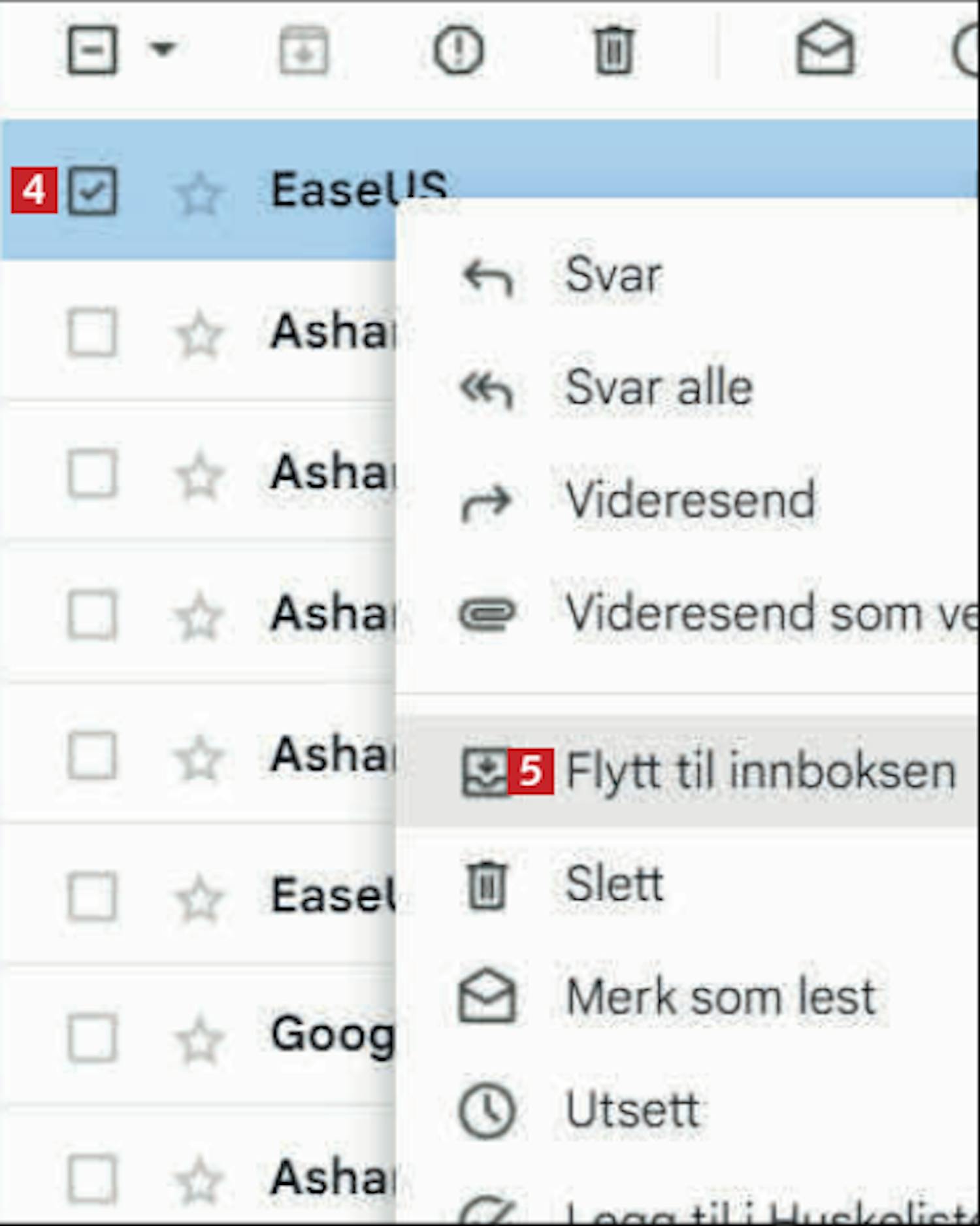Click the mark as read envelope toolbar icon

tap(825, 49)
